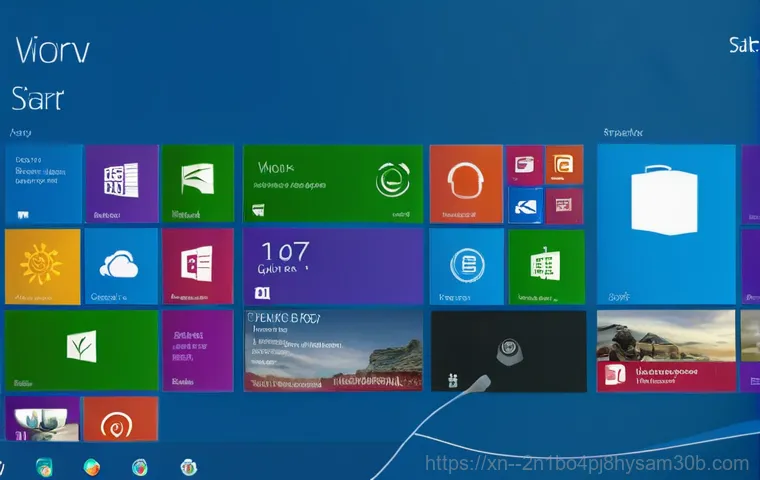Launch the purple tile with grid calendar icon
This screenshot has height=480, width=760.
pos(122,184)
